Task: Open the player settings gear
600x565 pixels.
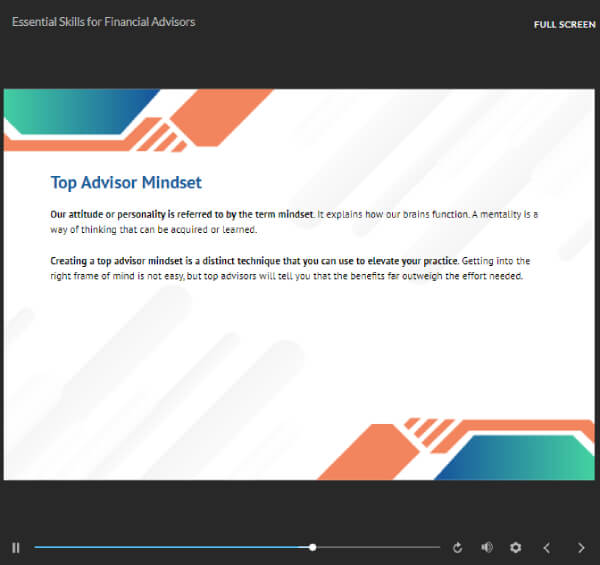Action: (x=516, y=547)
